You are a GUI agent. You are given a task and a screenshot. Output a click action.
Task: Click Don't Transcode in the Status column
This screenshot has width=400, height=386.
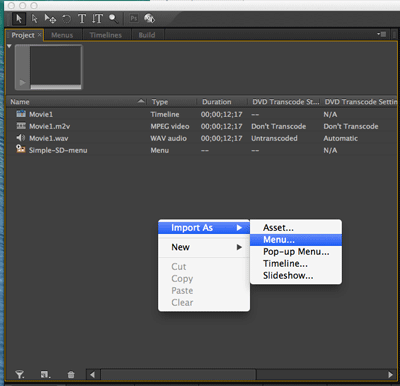(279, 126)
